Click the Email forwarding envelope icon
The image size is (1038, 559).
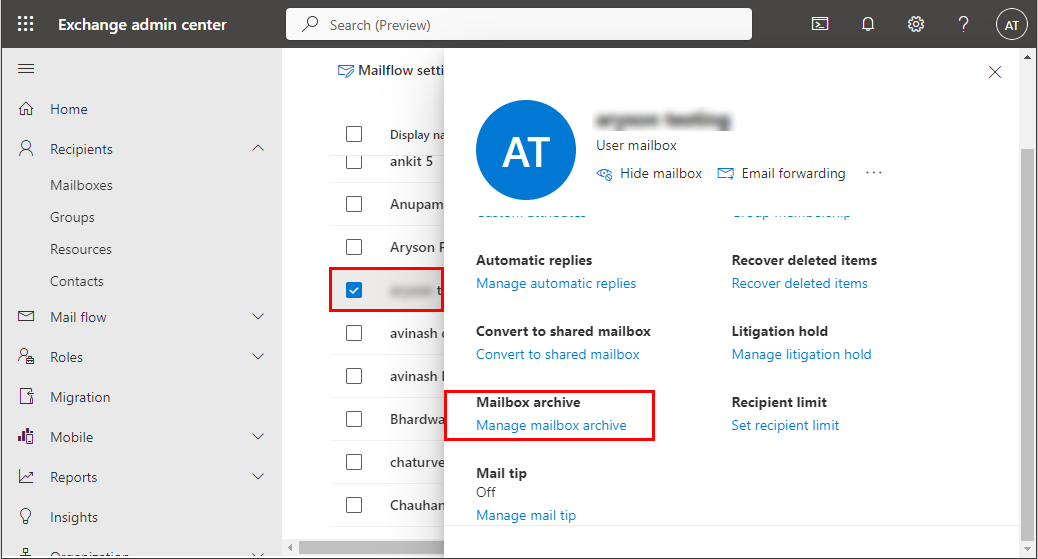726,174
